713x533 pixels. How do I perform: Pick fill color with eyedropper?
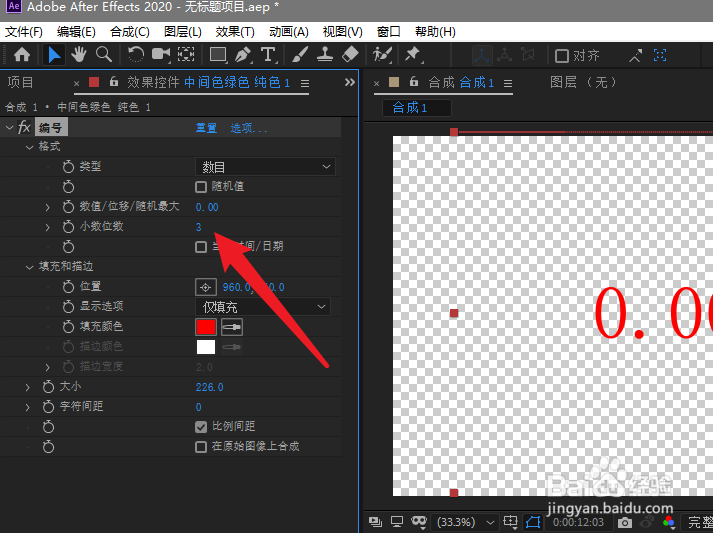click(232, 327)
